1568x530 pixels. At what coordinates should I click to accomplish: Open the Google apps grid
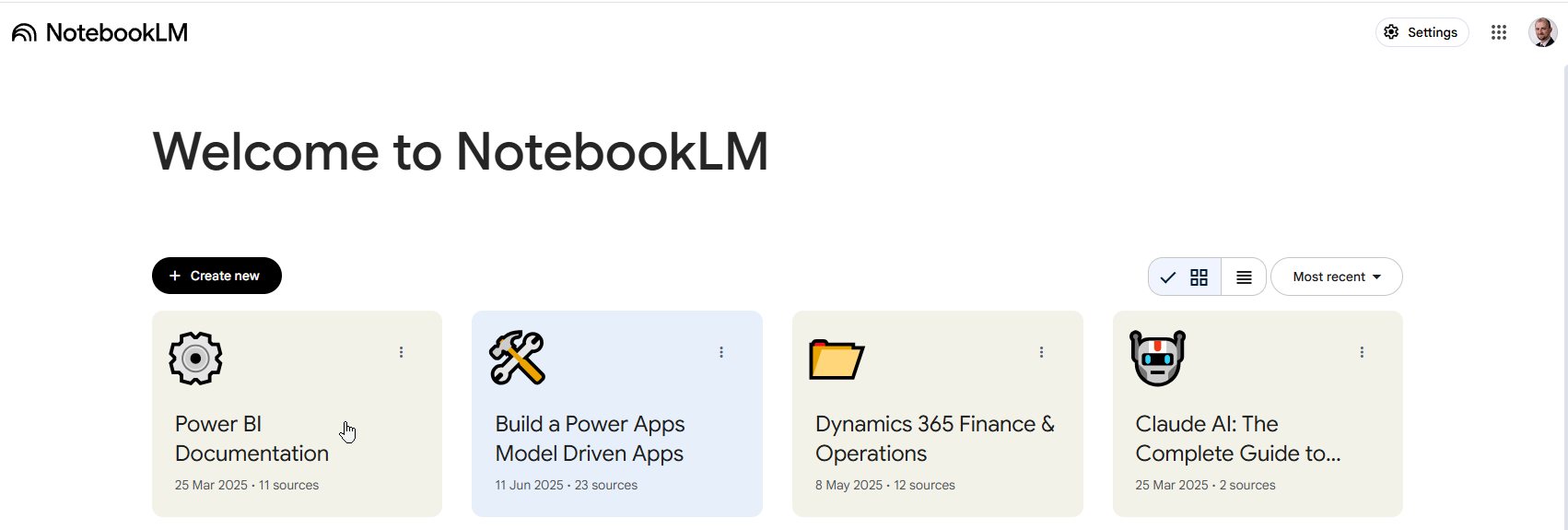1499,32
